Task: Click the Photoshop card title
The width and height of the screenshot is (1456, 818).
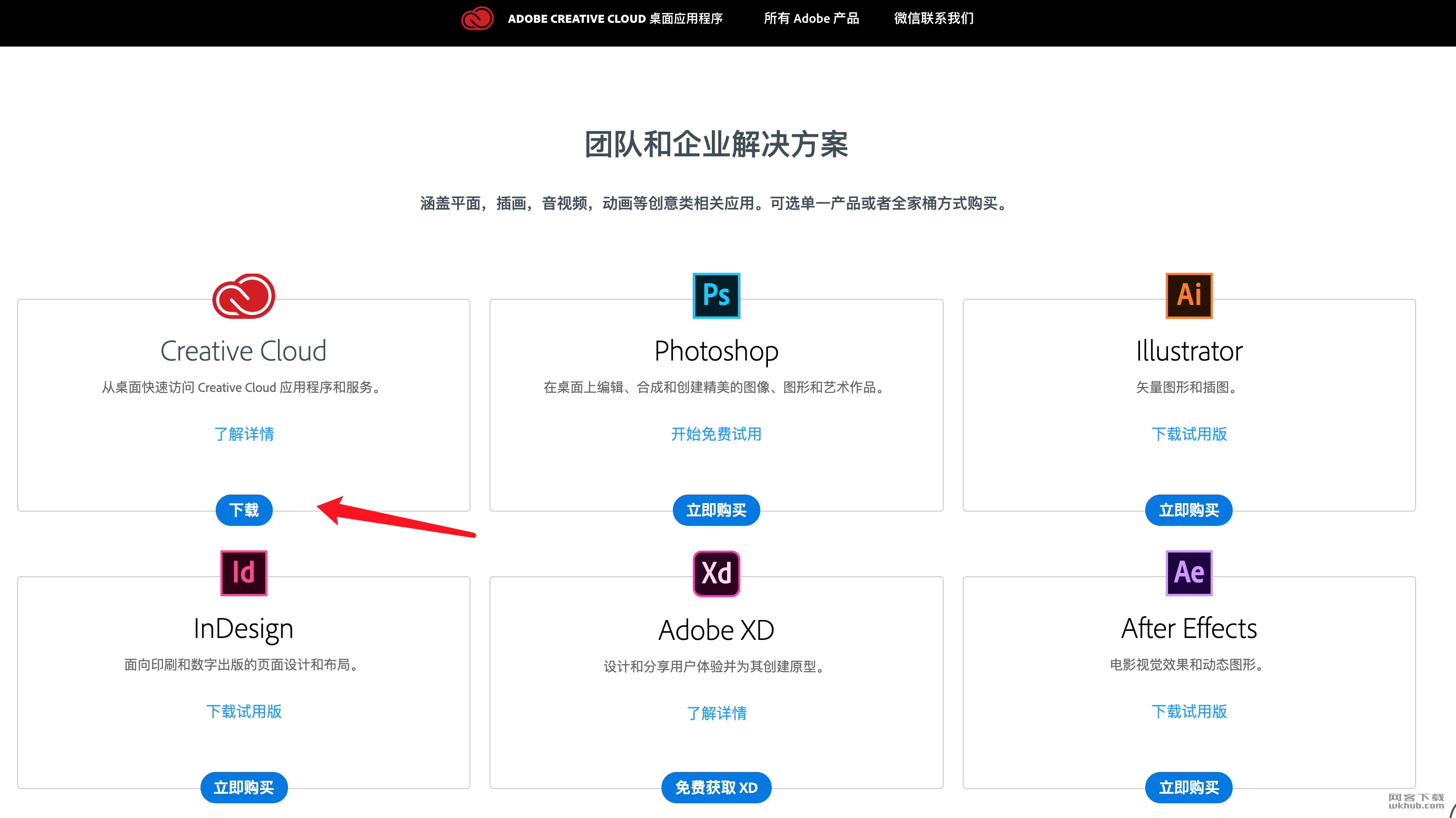Action: click(716, 352)
